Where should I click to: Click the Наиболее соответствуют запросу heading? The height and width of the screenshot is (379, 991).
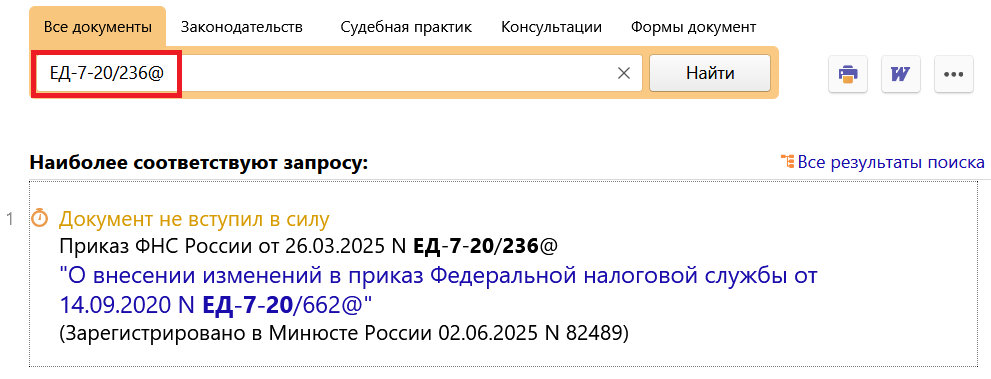click(198, 163)
